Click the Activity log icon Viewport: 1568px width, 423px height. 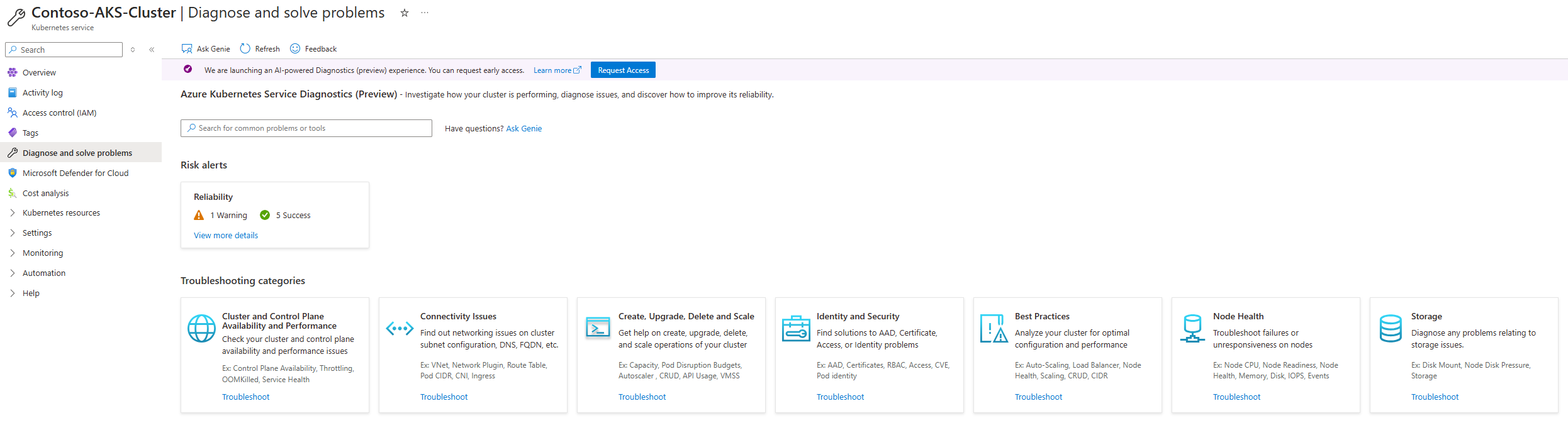[13, 92]
